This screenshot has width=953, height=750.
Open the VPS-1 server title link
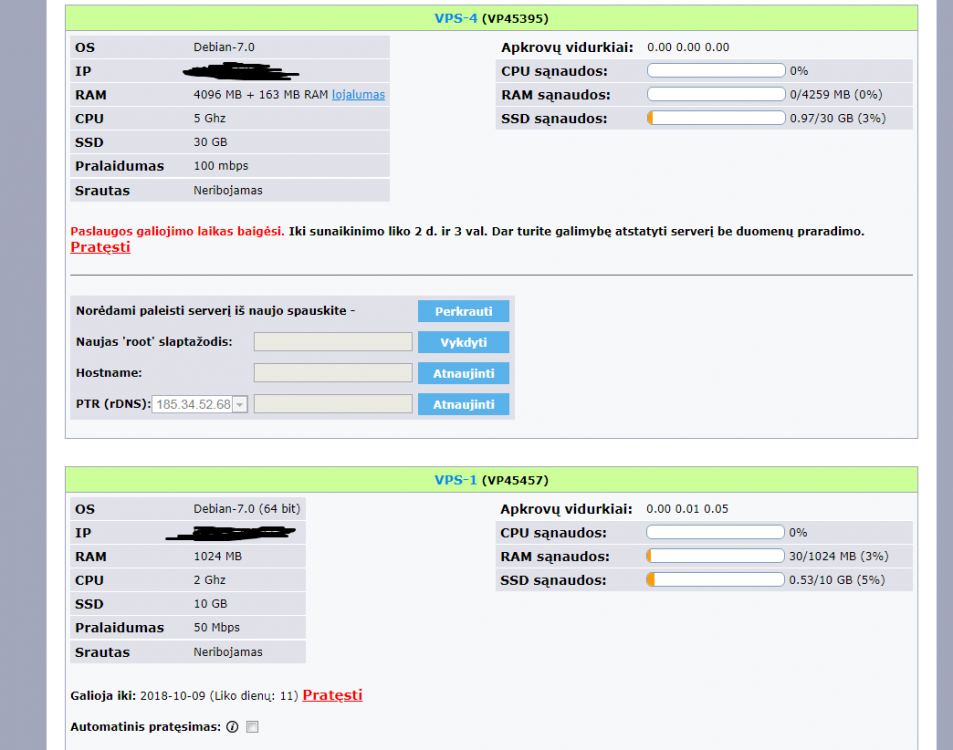(455, 480)
